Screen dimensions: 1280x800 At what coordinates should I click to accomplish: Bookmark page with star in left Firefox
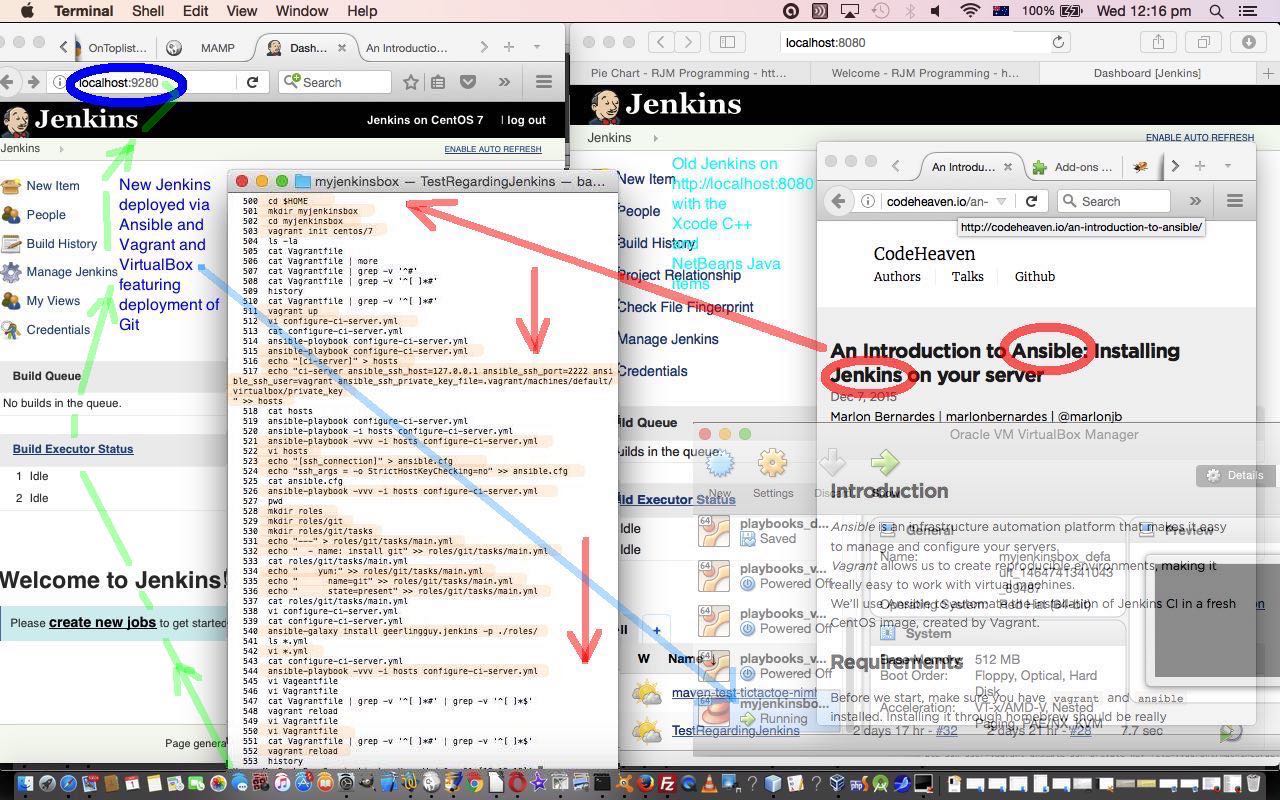tap(411, 82)
